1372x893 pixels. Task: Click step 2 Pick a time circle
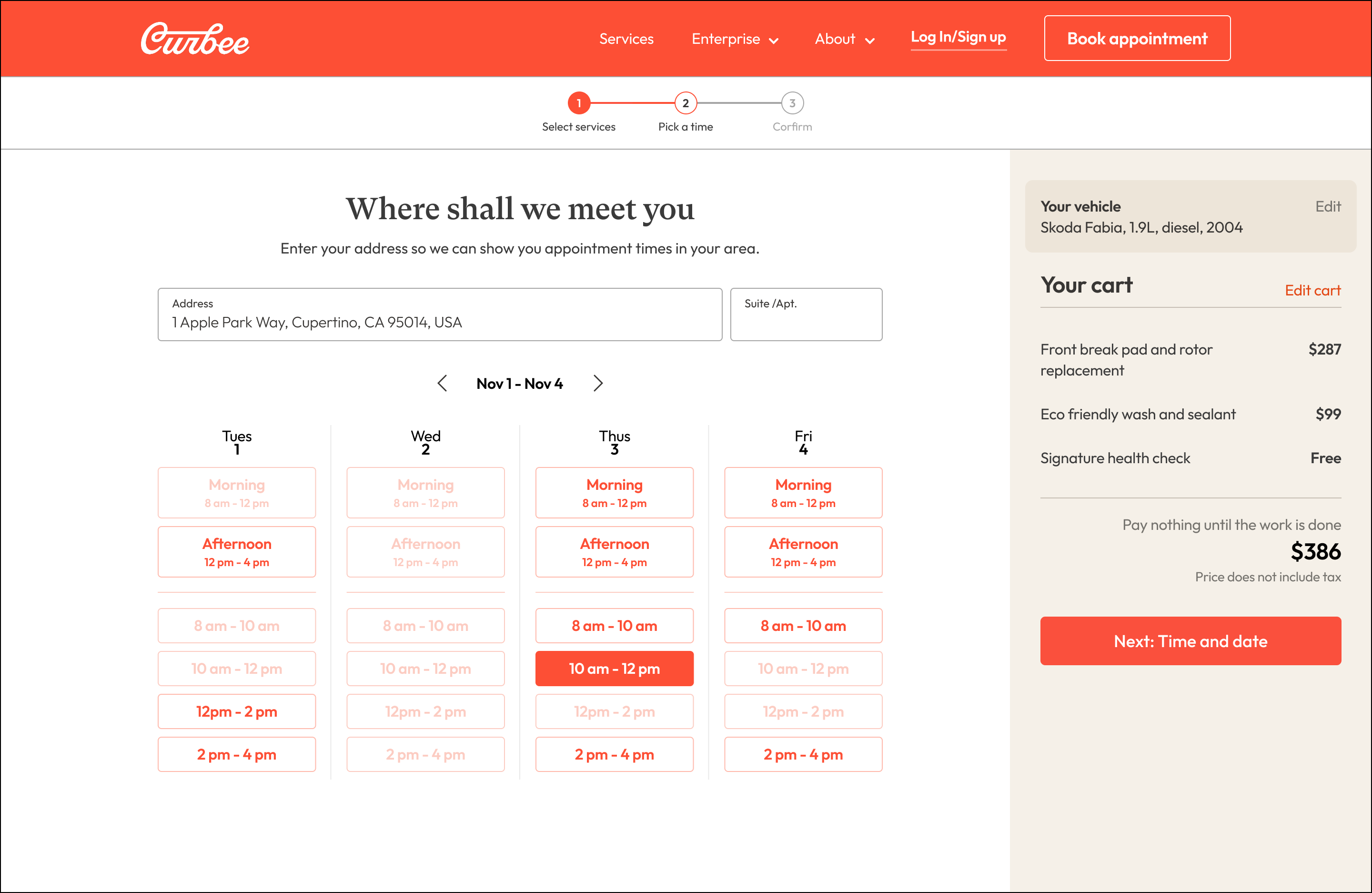point(686,103)
